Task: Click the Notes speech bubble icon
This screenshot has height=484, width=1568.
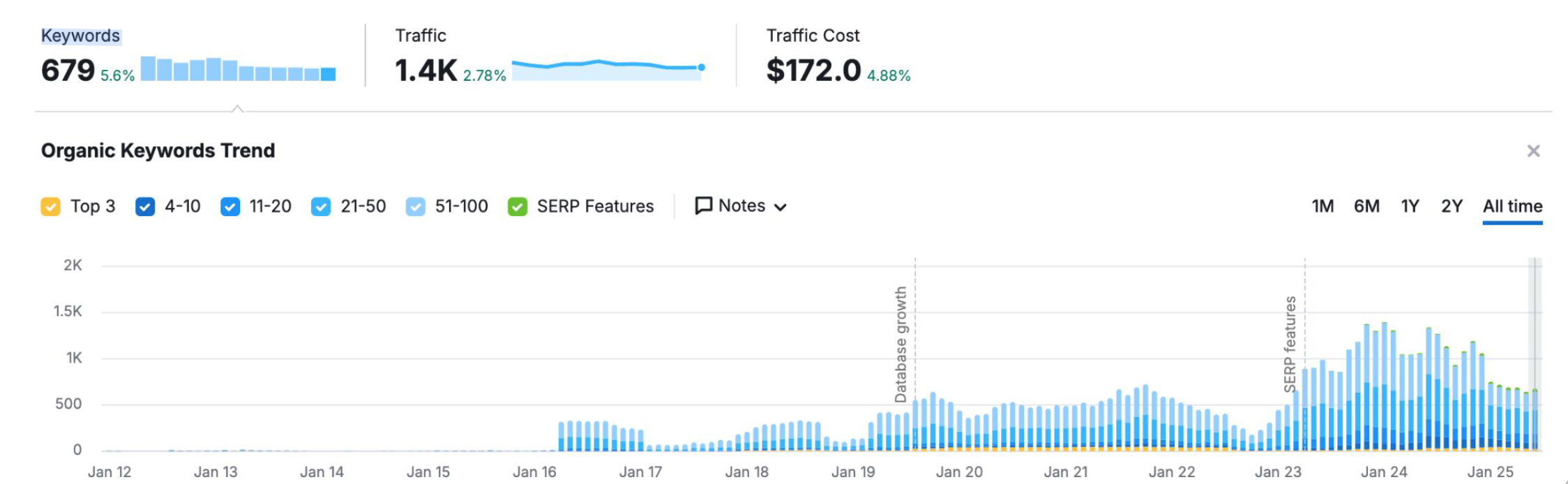Action: 704,206
